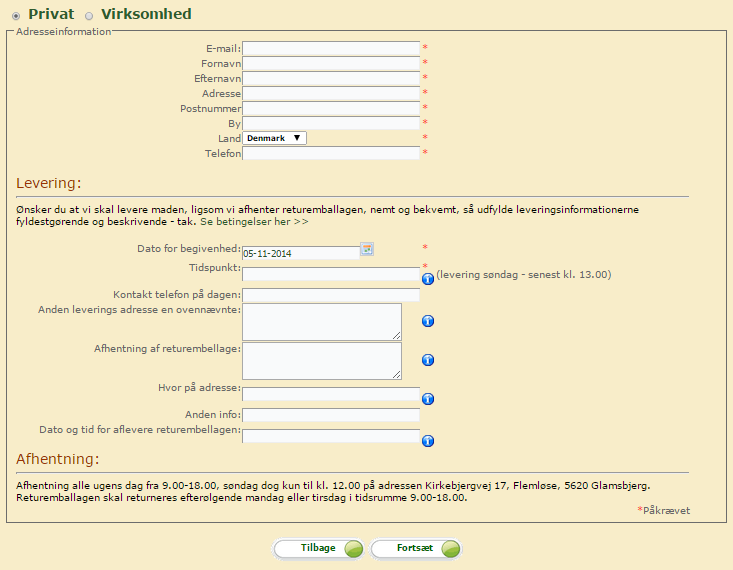Focus Dato og tid for aflevere returembellagen field
The image size is (733, 570).
point(331,436)
